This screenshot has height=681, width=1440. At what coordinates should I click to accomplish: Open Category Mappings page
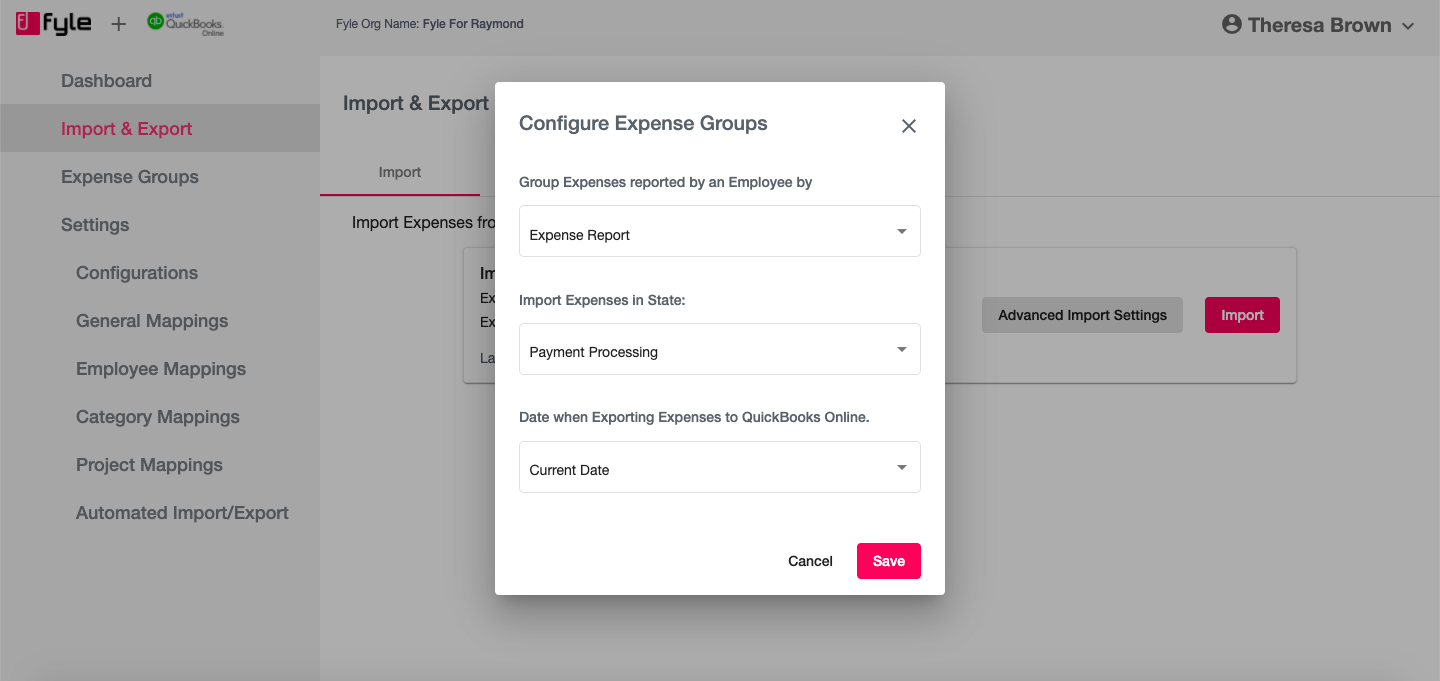[158, 417]
